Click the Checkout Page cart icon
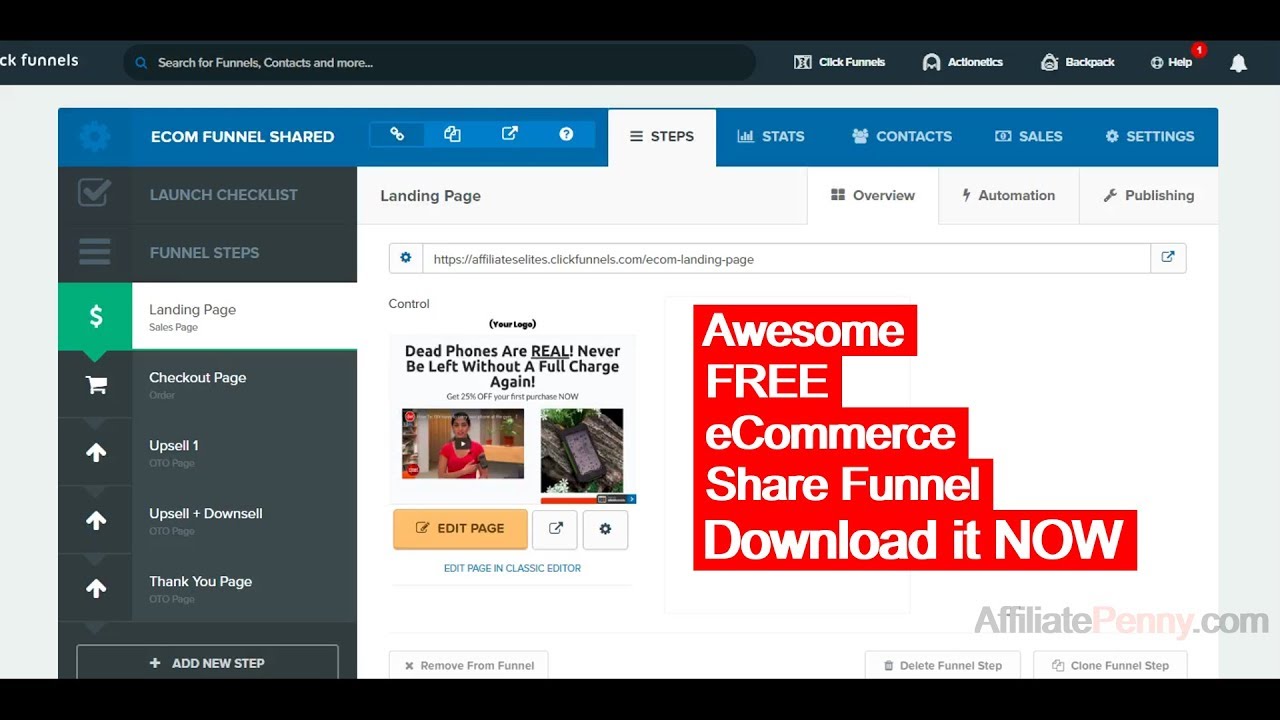 pyautogui.click(x=95, y=385)
